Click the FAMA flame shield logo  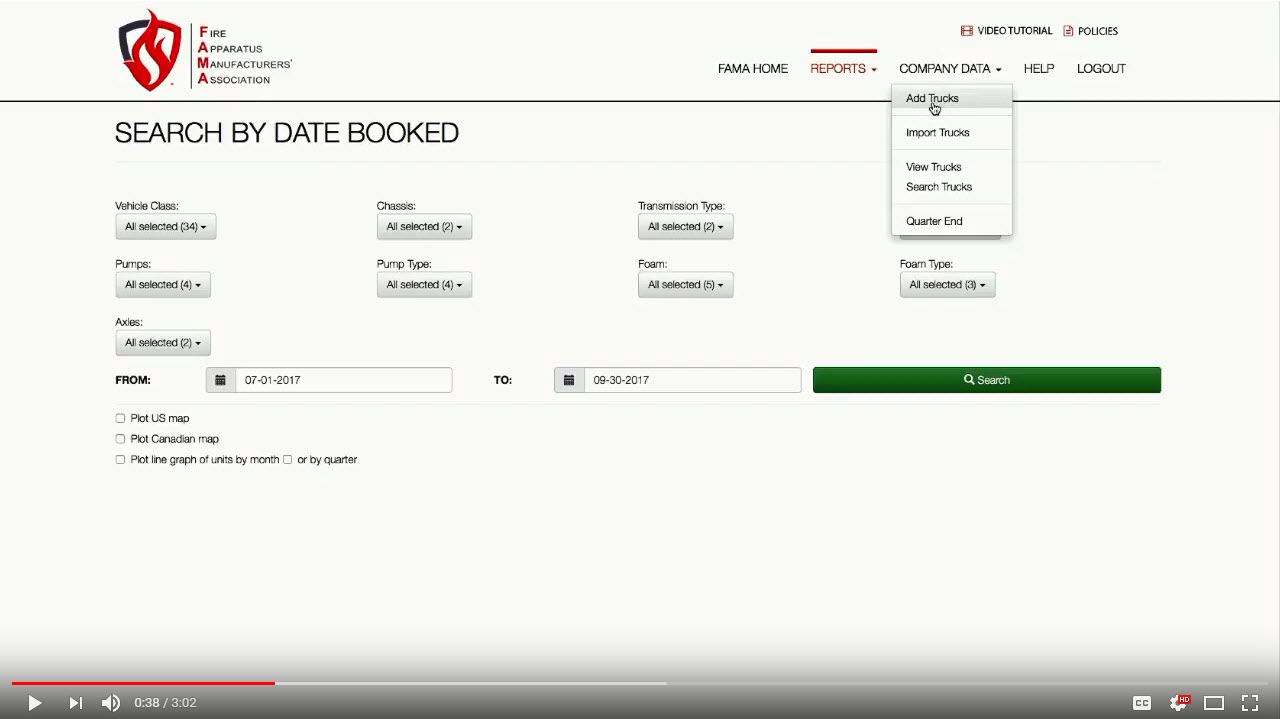pos(150,51)
